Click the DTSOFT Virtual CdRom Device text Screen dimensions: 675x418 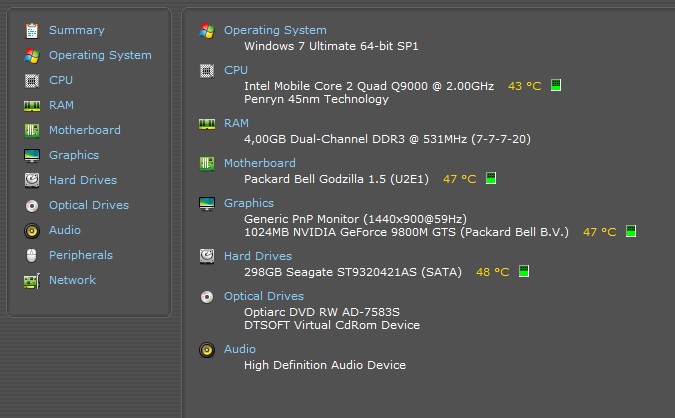click(332, 325)
